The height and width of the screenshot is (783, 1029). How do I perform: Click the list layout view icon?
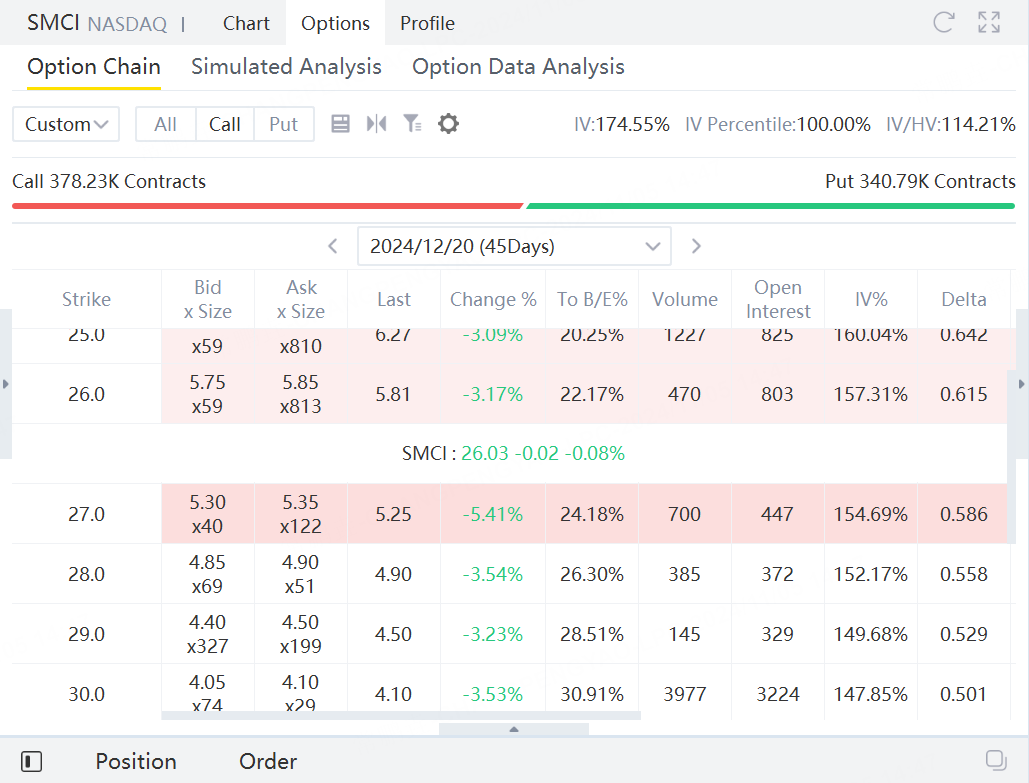pos(340,124)
